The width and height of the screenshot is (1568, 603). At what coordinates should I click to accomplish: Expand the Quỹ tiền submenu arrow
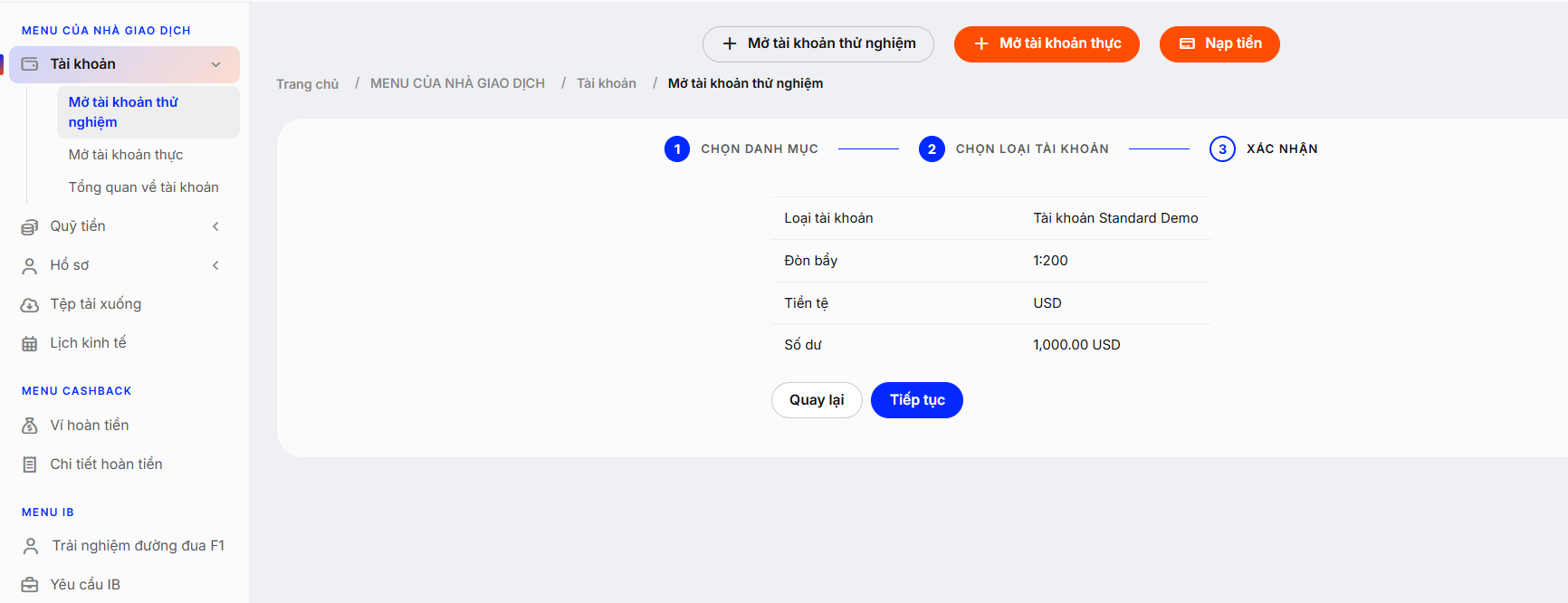coord(215,226)
